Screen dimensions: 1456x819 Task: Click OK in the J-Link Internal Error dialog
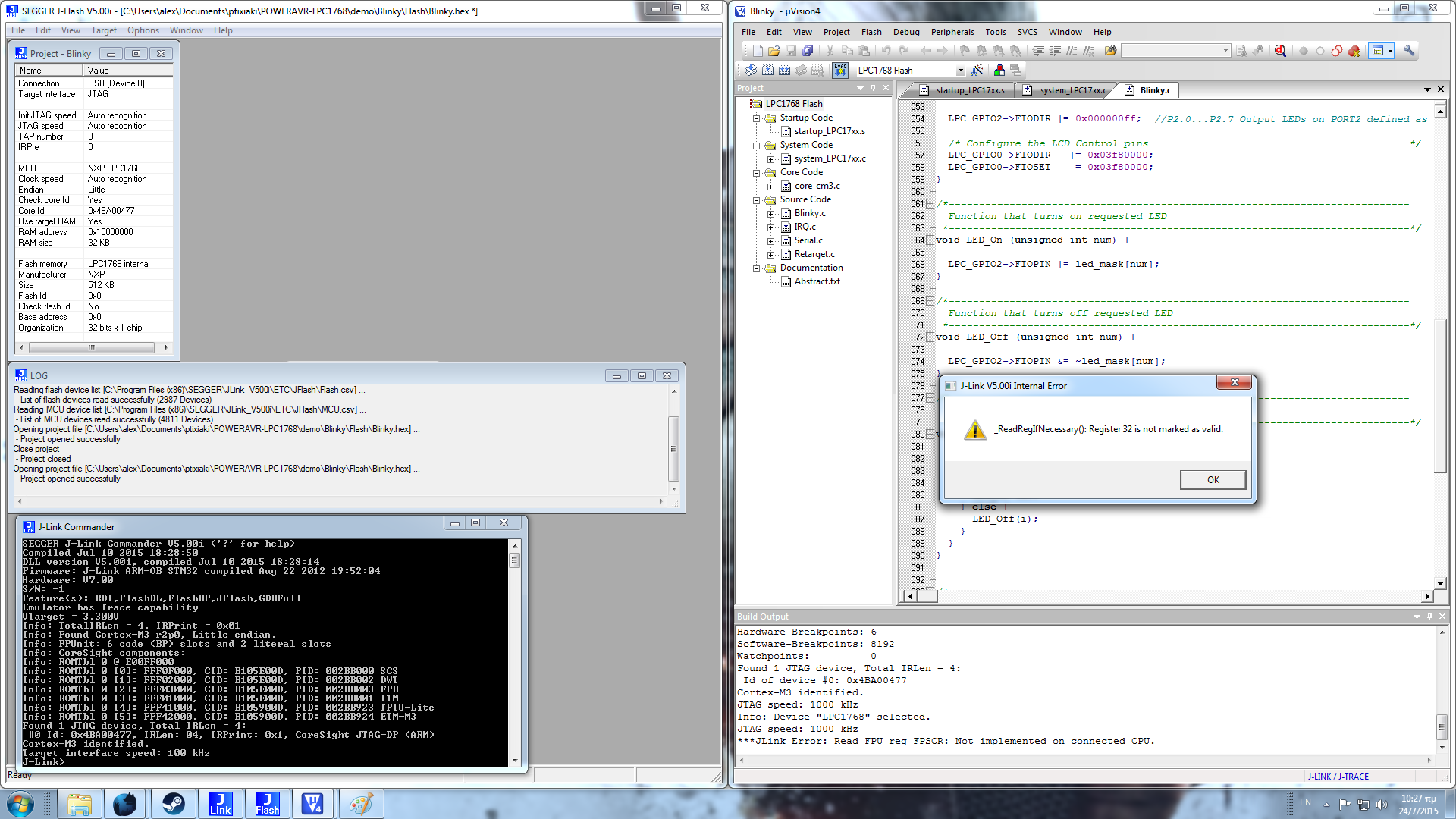coord(1212,479)
